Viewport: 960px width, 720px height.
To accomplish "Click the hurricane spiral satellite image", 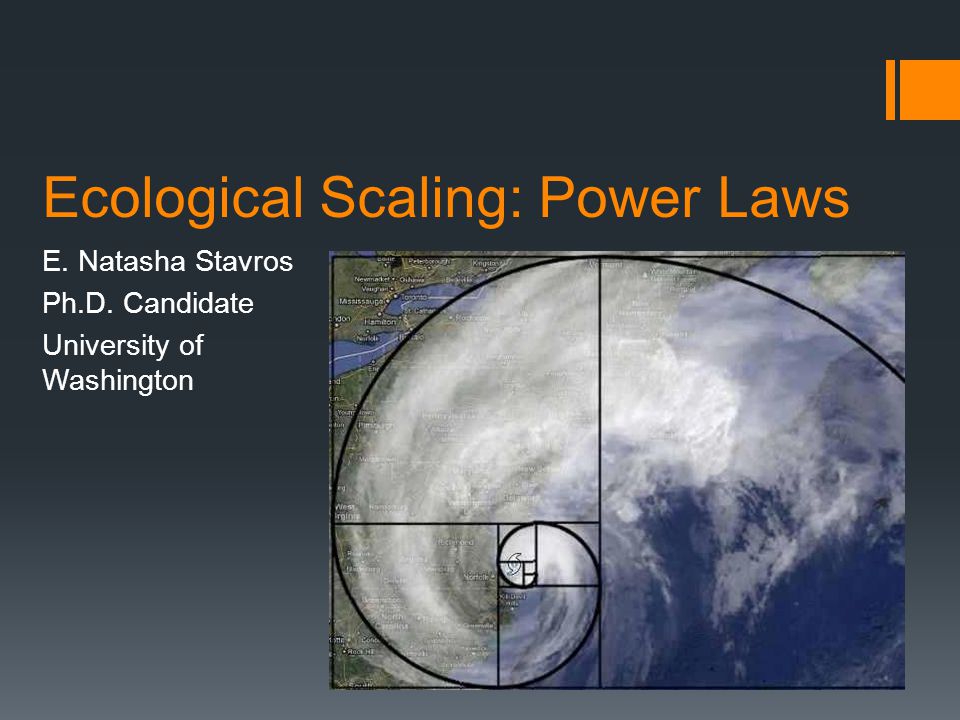I will pyautogui.click(x=617, y=470).
